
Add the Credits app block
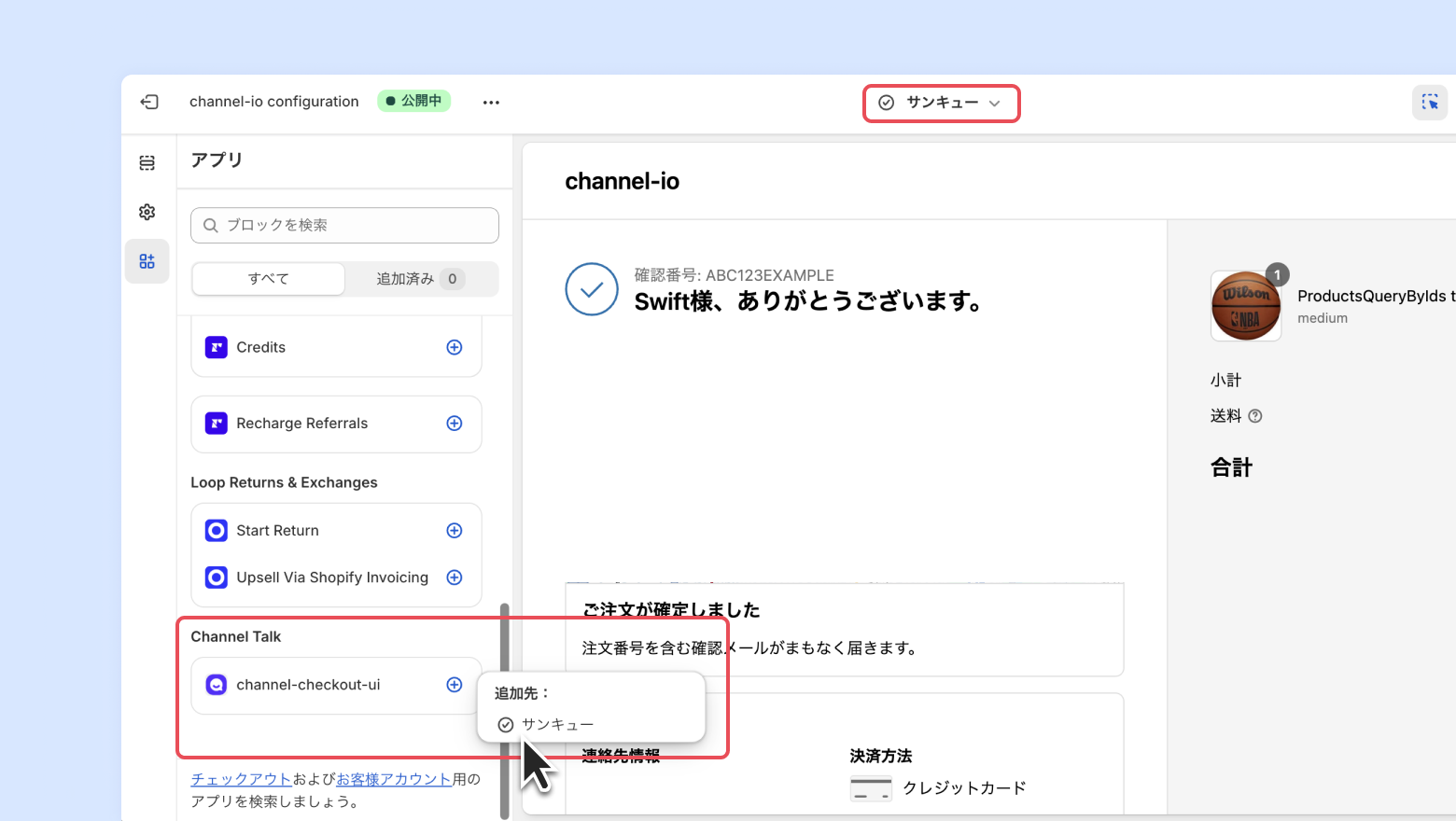pyautogui.click(x=455, y=347)
